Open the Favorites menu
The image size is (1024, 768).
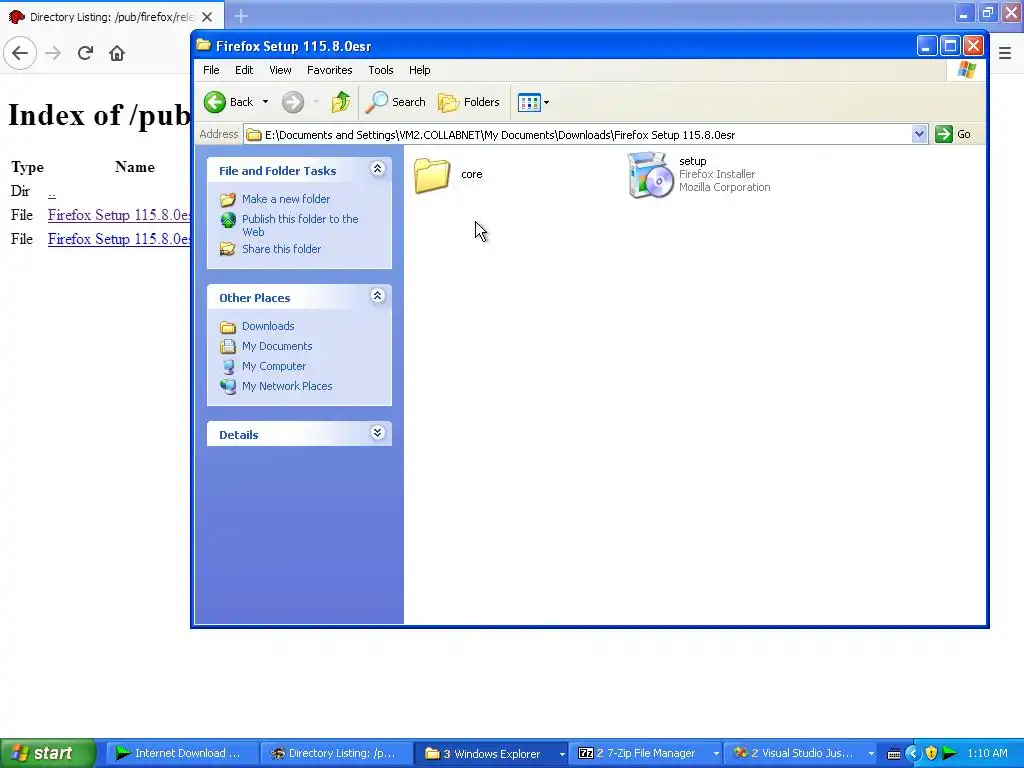click(330, 70)
